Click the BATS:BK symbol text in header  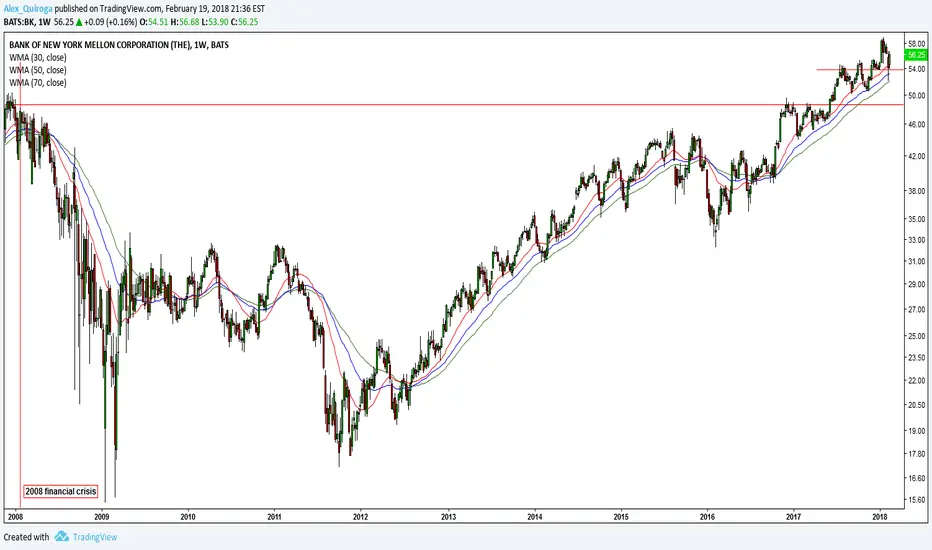click(18, 22)
